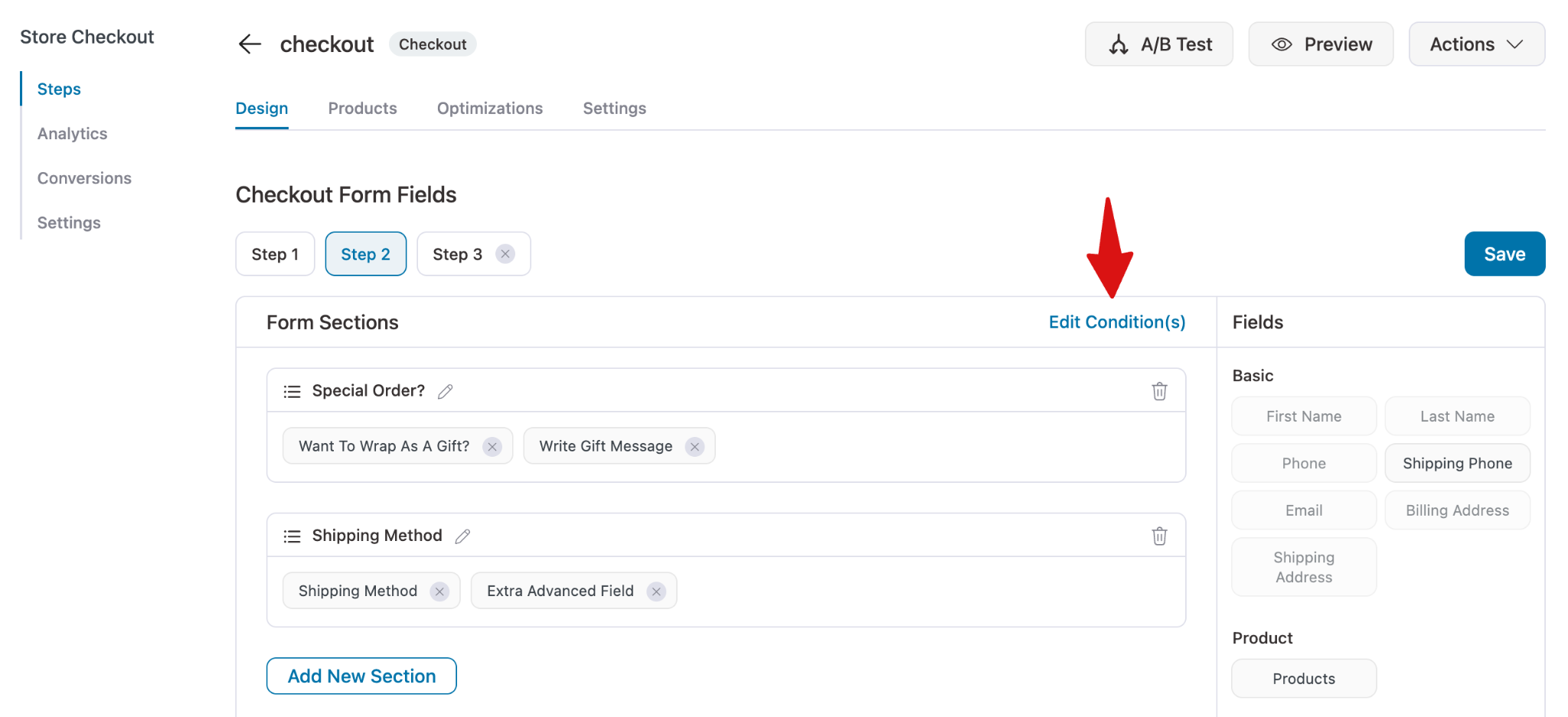Open the Optimizations tab
1568x717 pixels.
(x=489, y=109)
